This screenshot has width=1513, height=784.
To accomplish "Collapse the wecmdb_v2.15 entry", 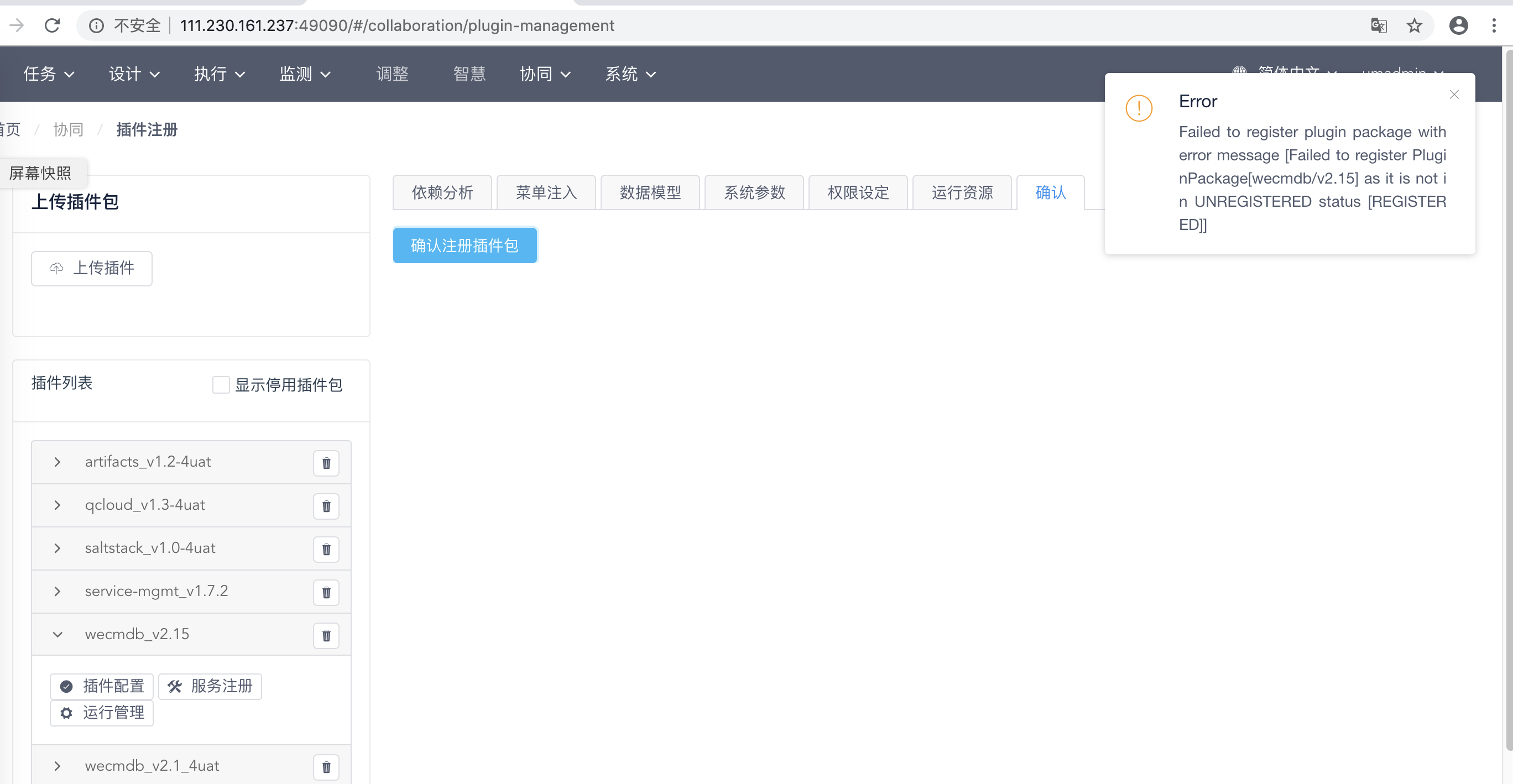I will tap(57, 635).
